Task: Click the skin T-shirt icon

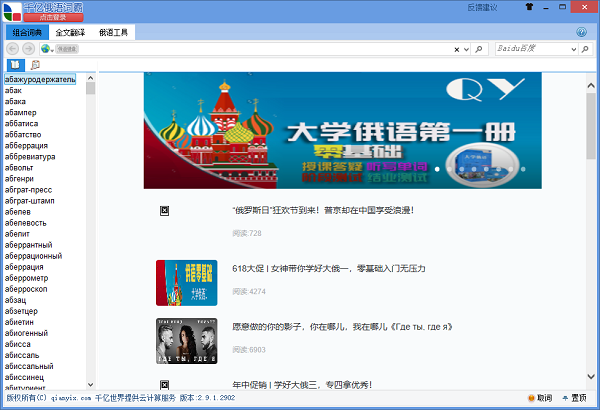Action: click(x=530, y=7)
